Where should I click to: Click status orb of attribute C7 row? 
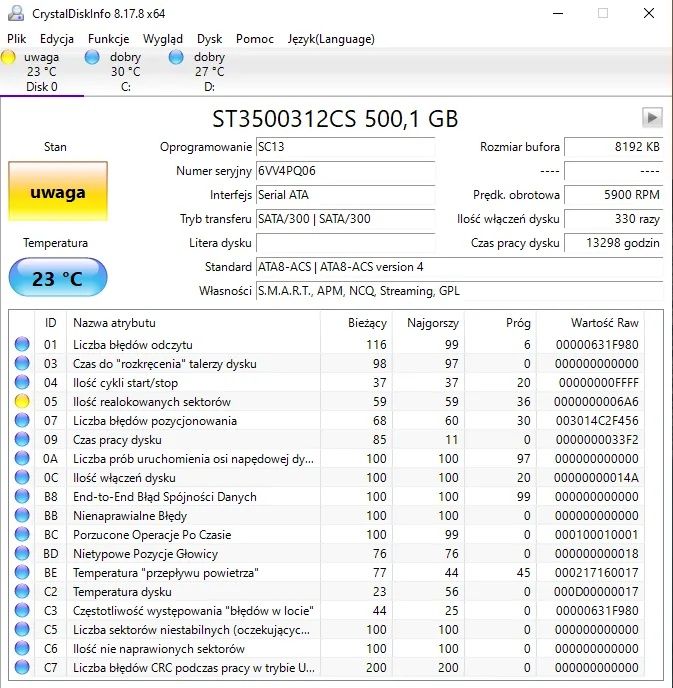22,667
